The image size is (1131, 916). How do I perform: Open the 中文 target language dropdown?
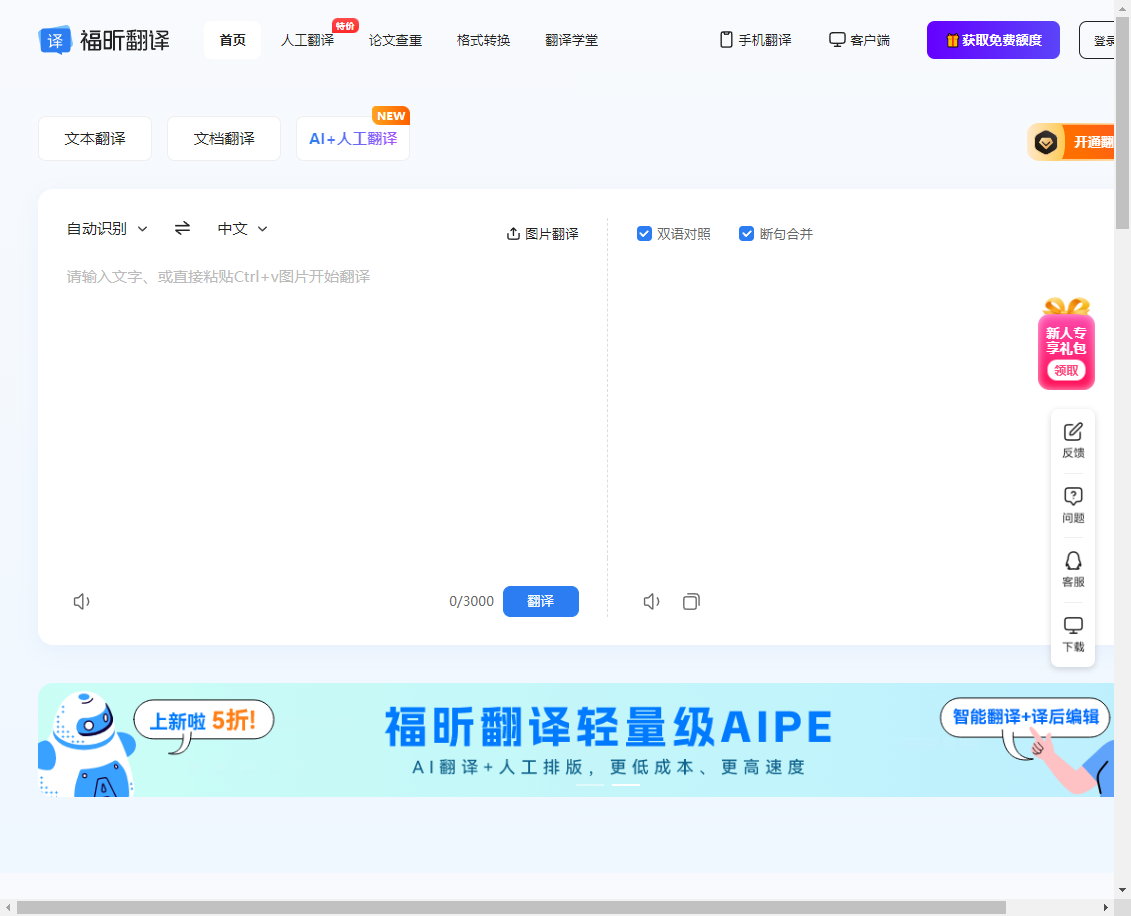click(242, 229)
